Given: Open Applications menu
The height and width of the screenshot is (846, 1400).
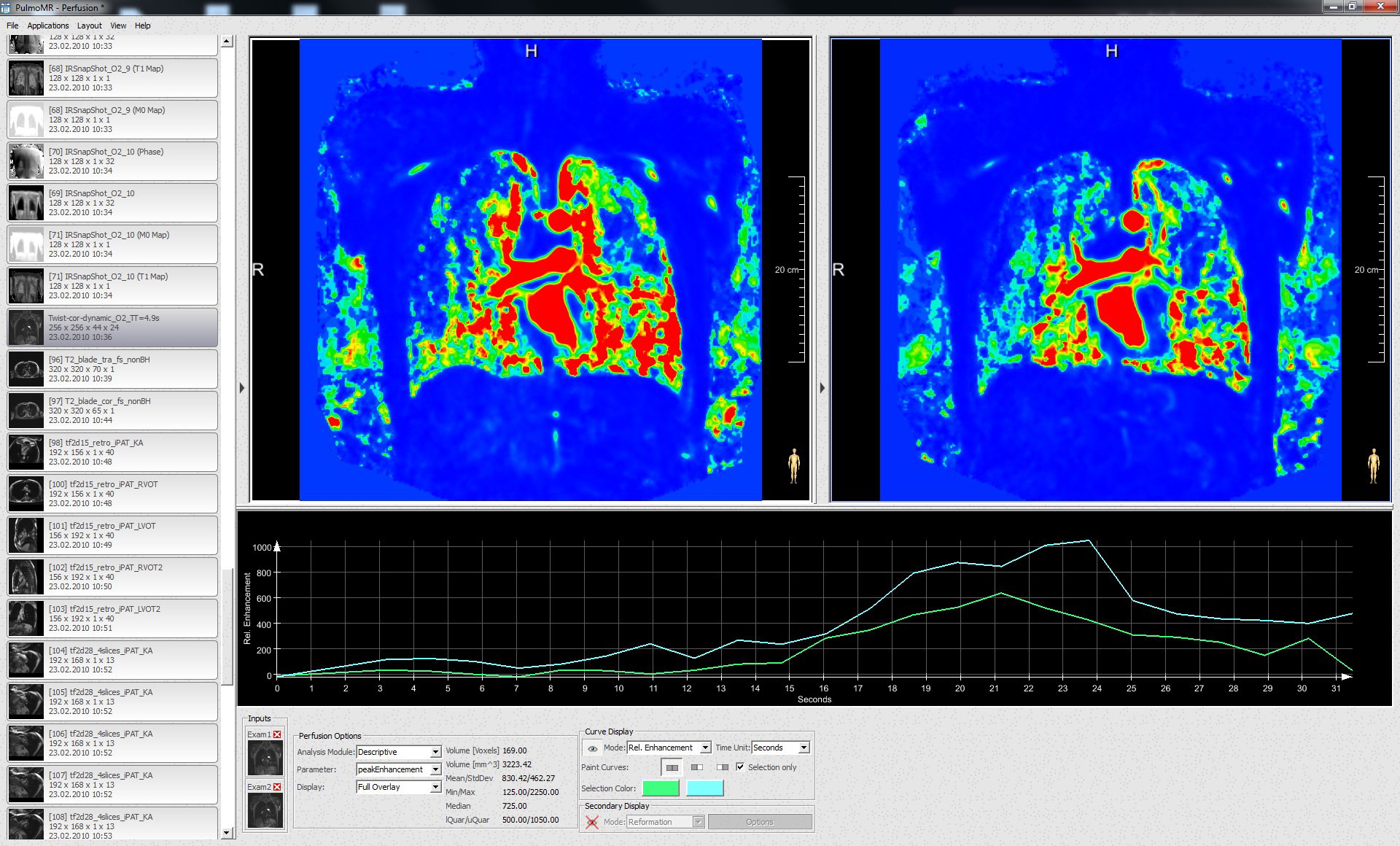Looking at the screenshot, I should pyautogui.click(x=48, y=26).
